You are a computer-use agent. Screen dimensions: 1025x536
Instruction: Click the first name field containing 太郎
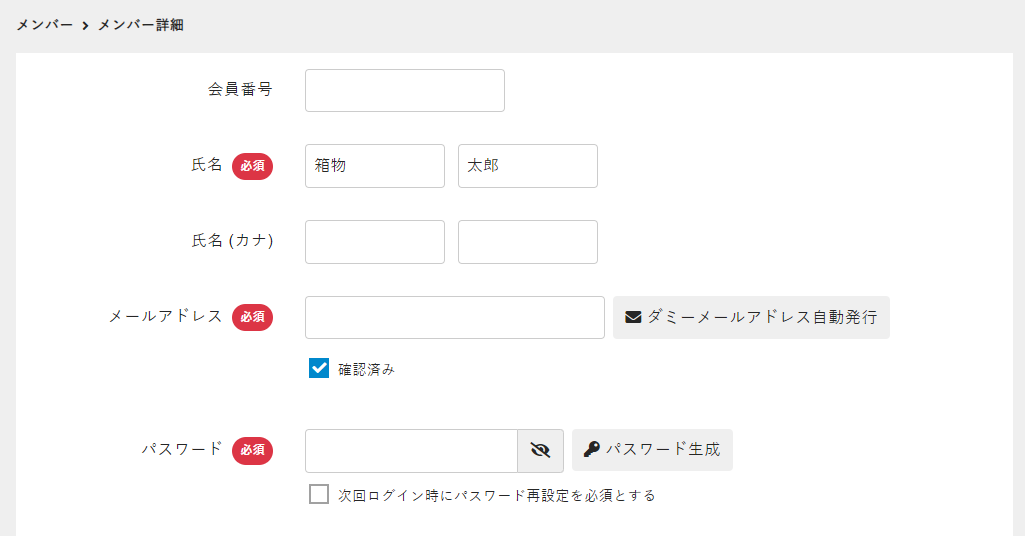(x=527, y=166)
